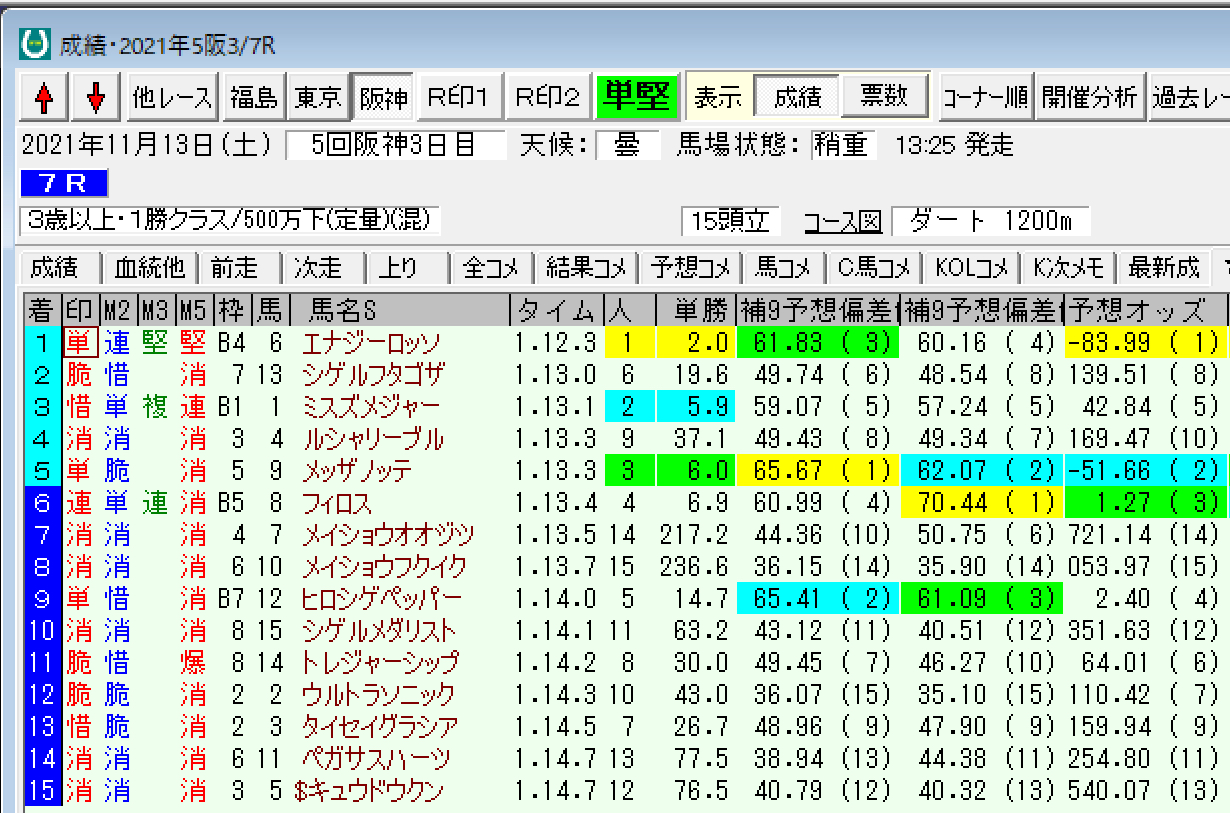Select the 結果コメ tab
The height and width of the screenshot is (813, 1230).
(x=586, y=268)
